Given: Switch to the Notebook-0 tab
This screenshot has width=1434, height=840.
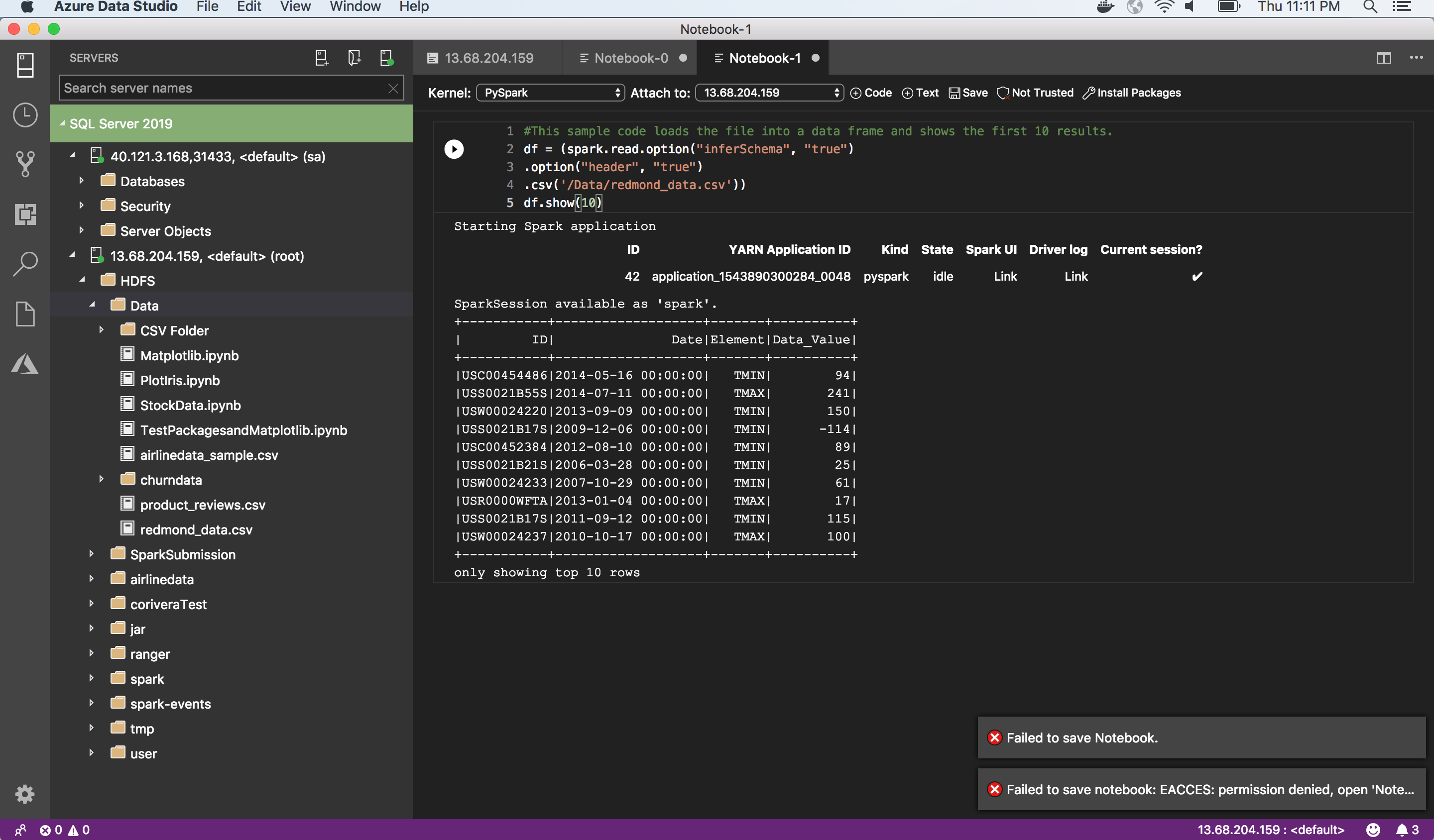Looking at the screenshot, I should coord(630,57).
